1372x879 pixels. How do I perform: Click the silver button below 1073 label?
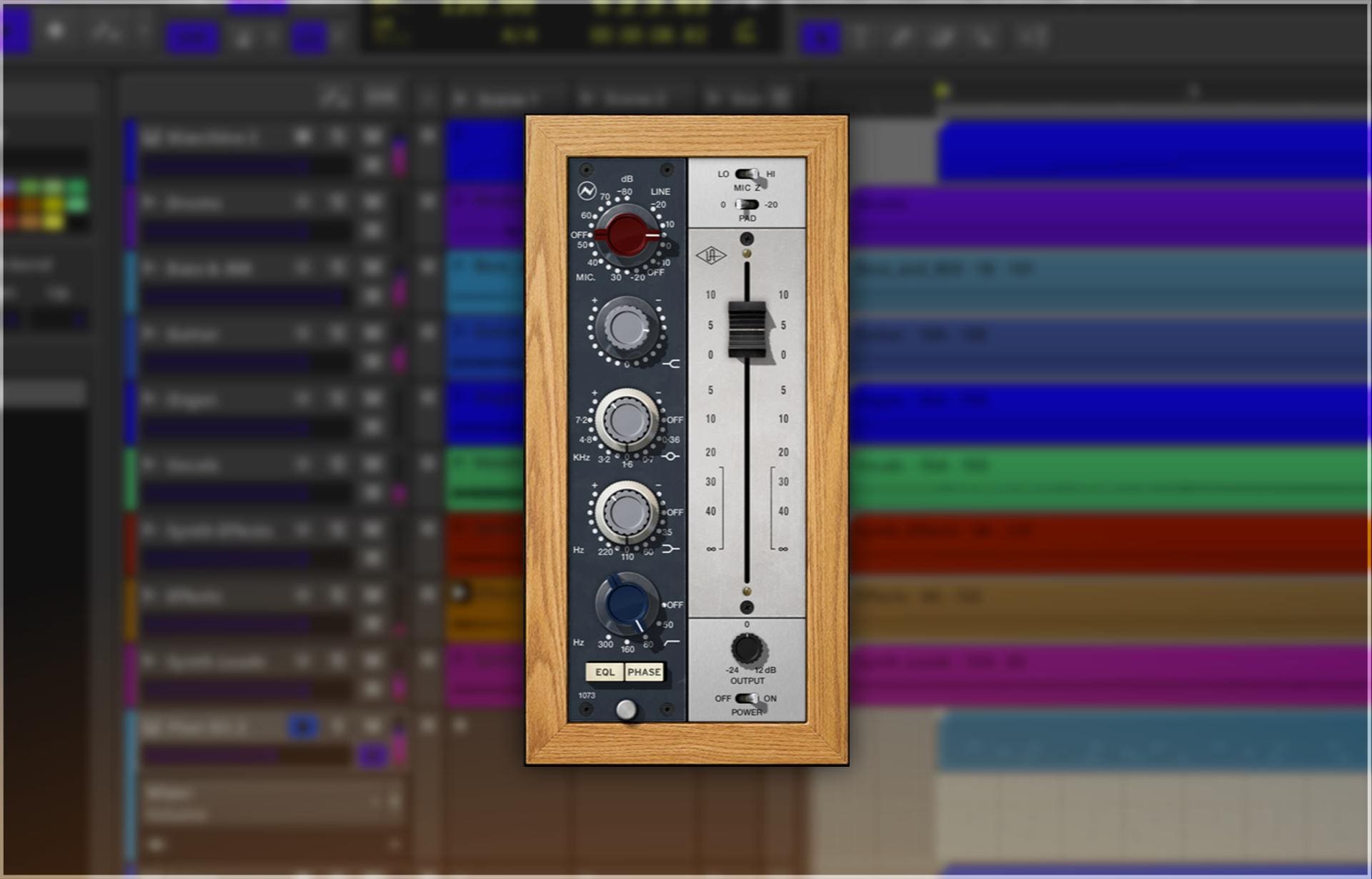pos(626,710)
